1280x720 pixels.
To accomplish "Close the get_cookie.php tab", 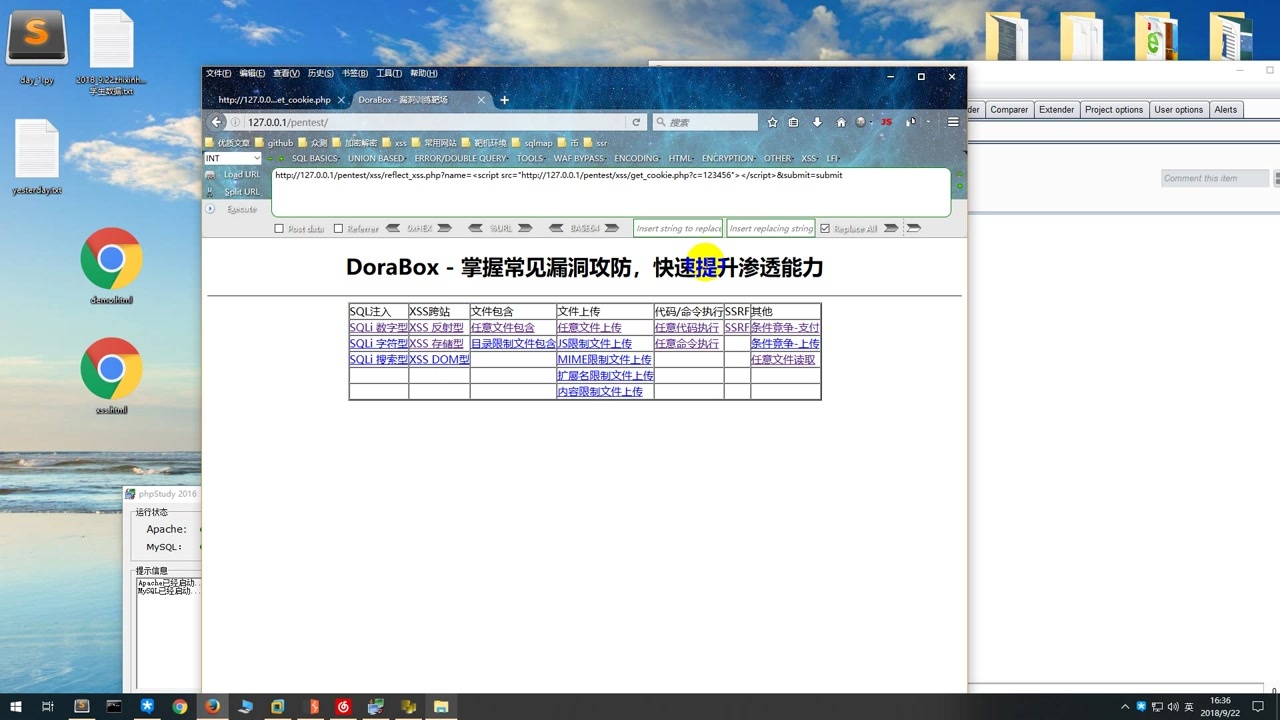I will [341, 100].
